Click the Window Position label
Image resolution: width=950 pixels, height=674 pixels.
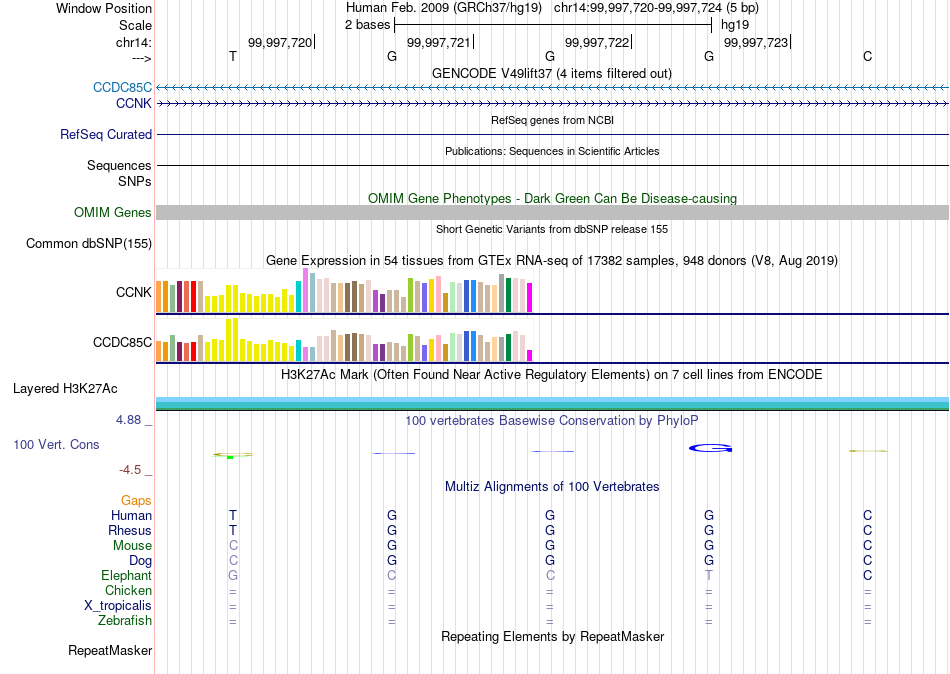click(x=104, y=8)
